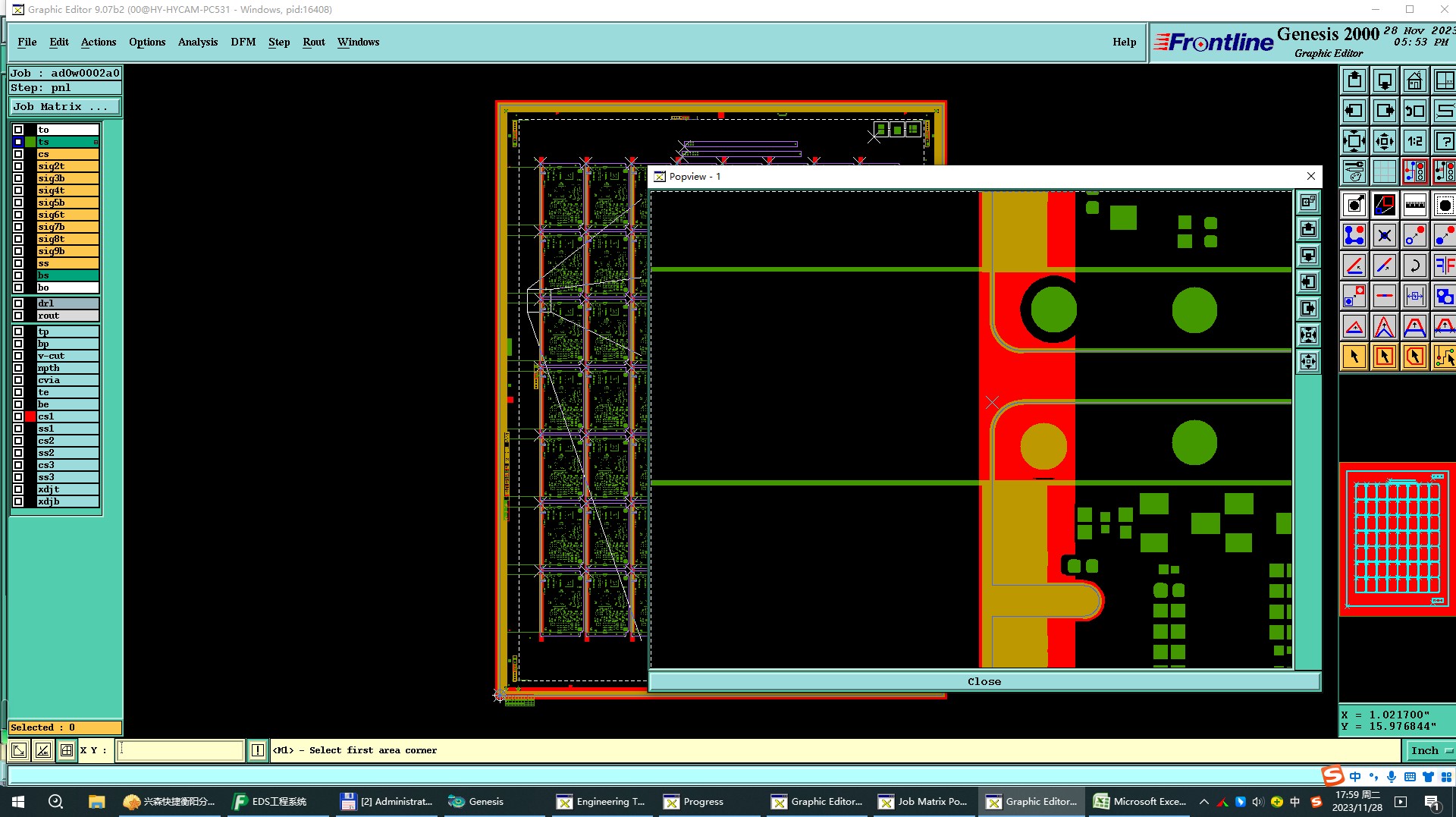Open the Engineering Toolkit taskbar item

click(x=602, y=802)
